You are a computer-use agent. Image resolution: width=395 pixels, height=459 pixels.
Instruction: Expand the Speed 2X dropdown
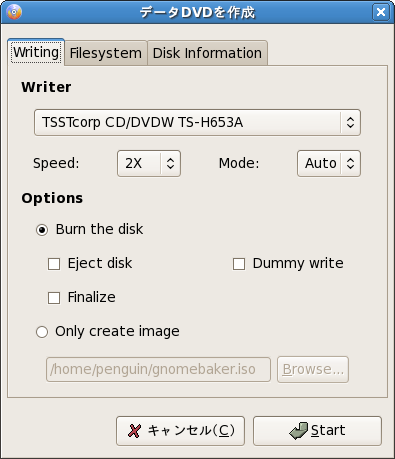(x=149, y=163)
